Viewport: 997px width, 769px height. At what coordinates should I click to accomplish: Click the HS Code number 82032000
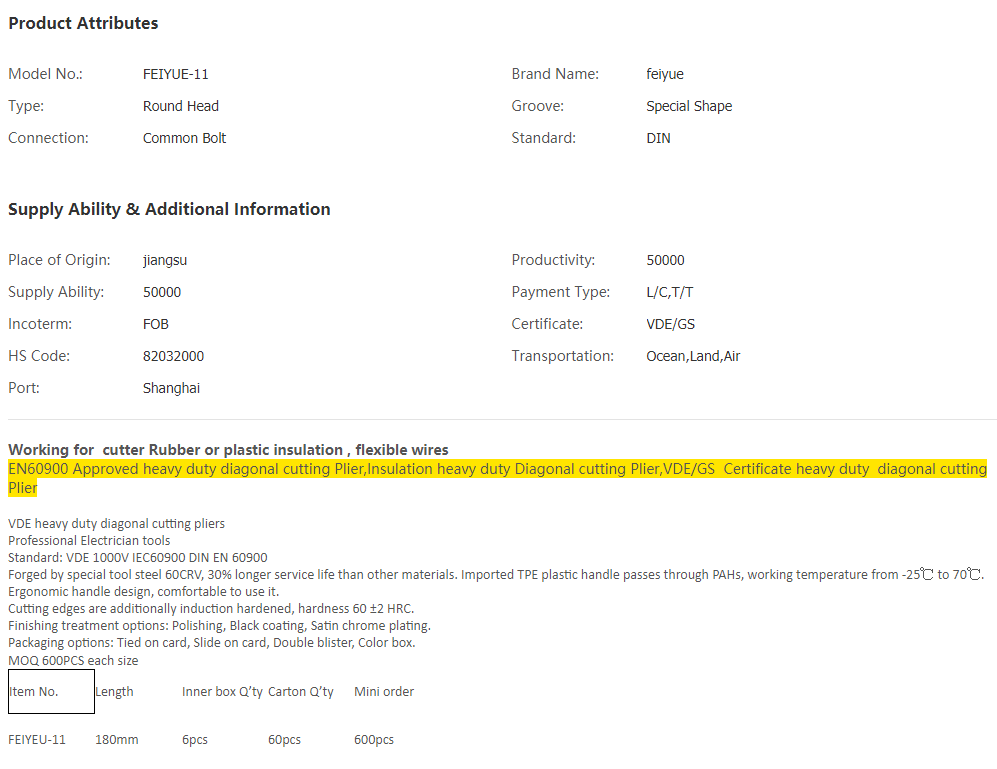(173, 356)
